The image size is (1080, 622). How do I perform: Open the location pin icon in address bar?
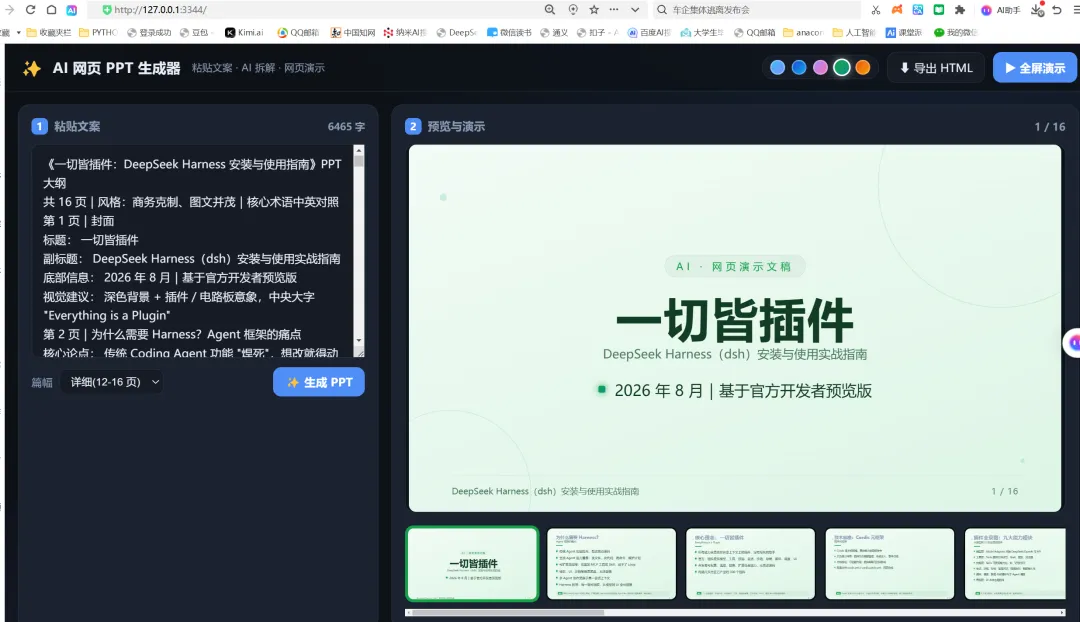(x=573, y=10)
